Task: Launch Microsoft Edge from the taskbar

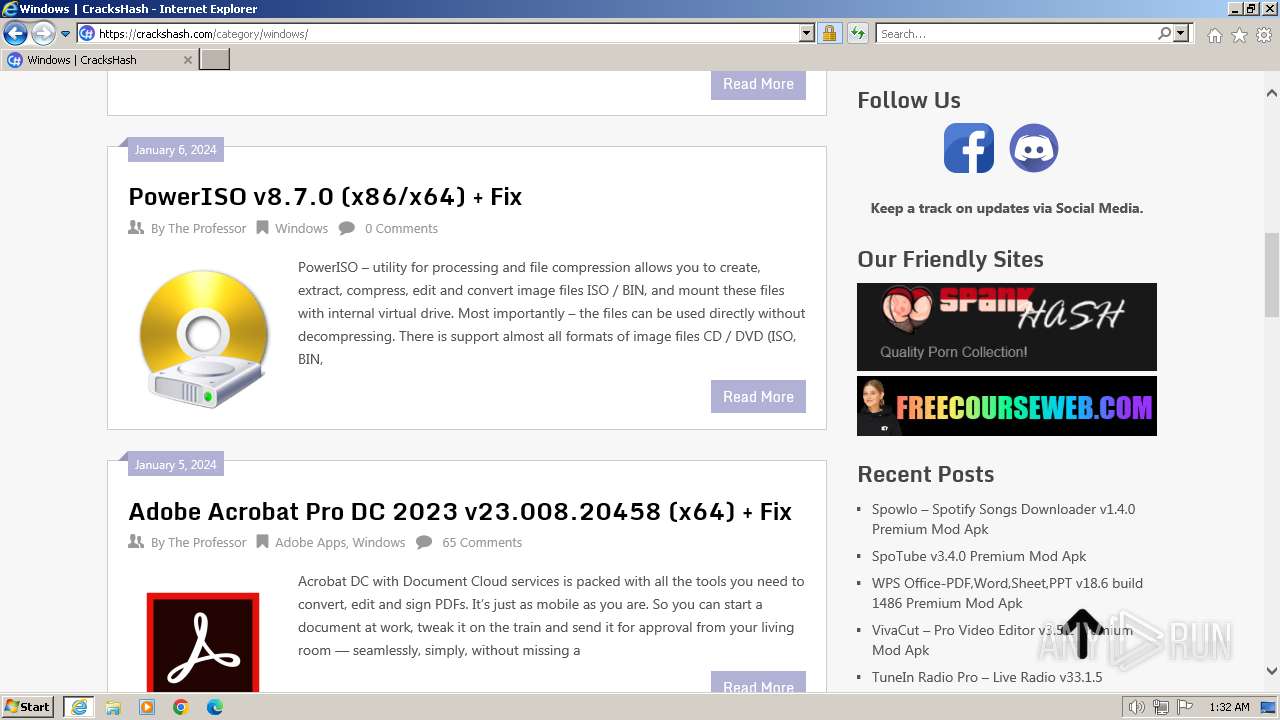Action: 215,707
